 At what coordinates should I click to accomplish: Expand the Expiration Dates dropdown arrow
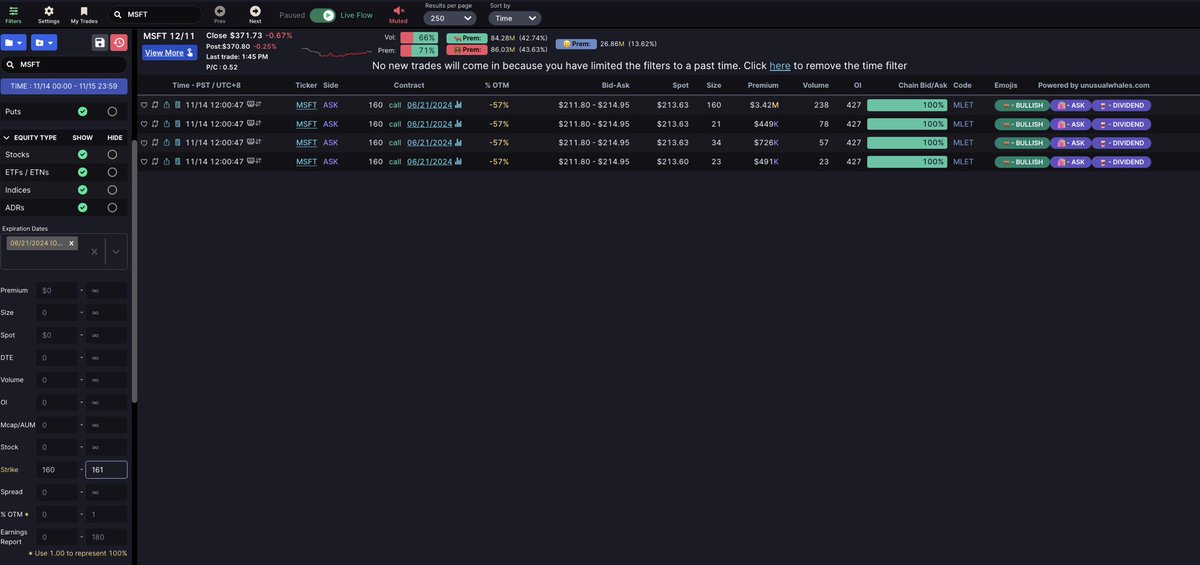pyautogui.click(x=116, y=252)
